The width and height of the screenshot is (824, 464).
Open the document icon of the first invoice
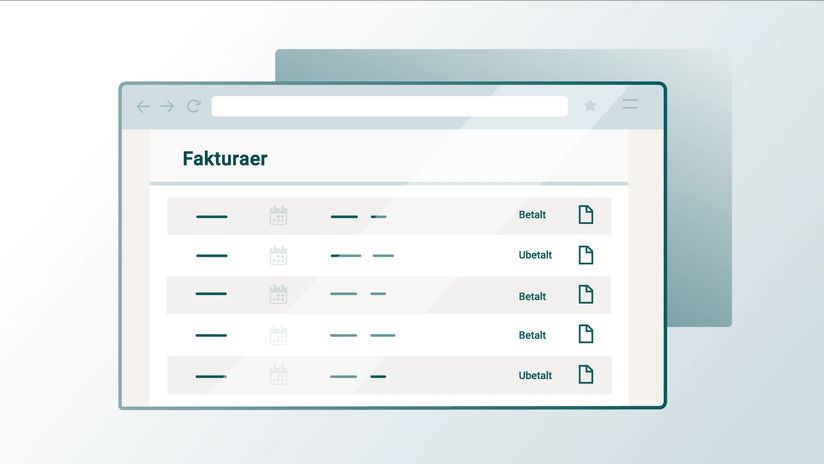[x=586, y=214]
